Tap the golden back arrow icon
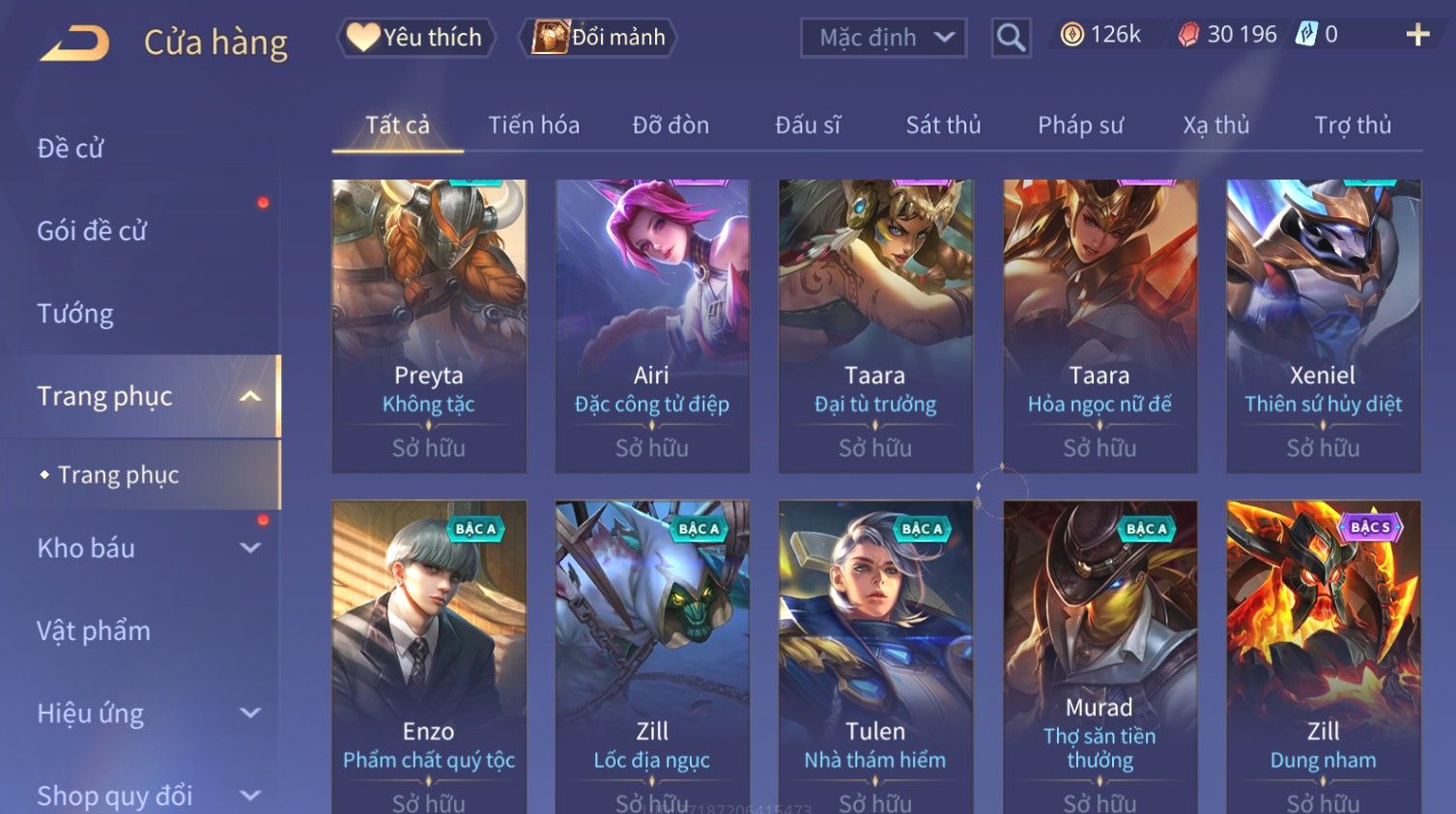The width and height of the screenshot is (1456, 814). [x=74, y=43]
